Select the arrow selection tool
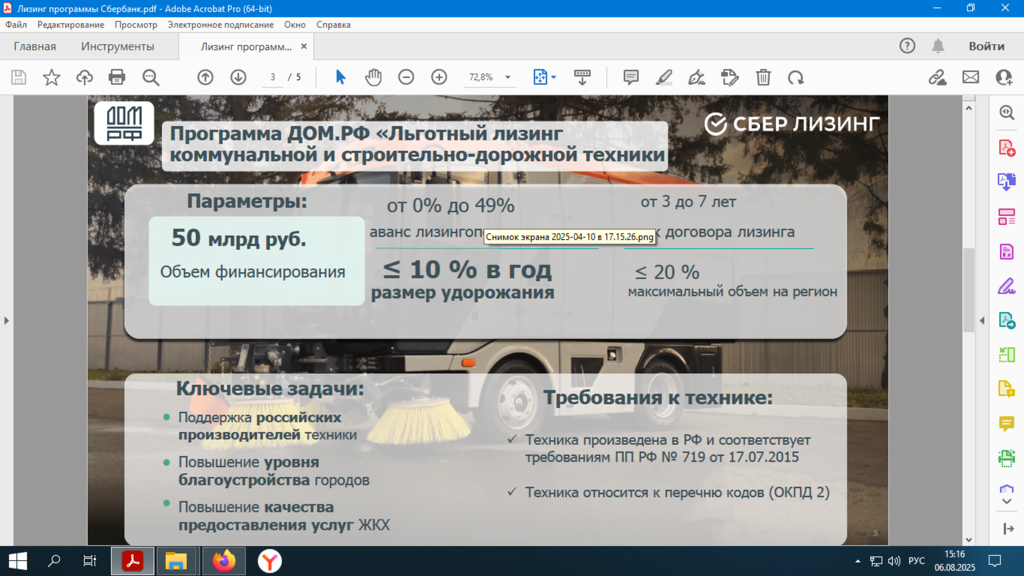Image resolution: width=1024 pixels, height=576 pixels. pos(340,77)
